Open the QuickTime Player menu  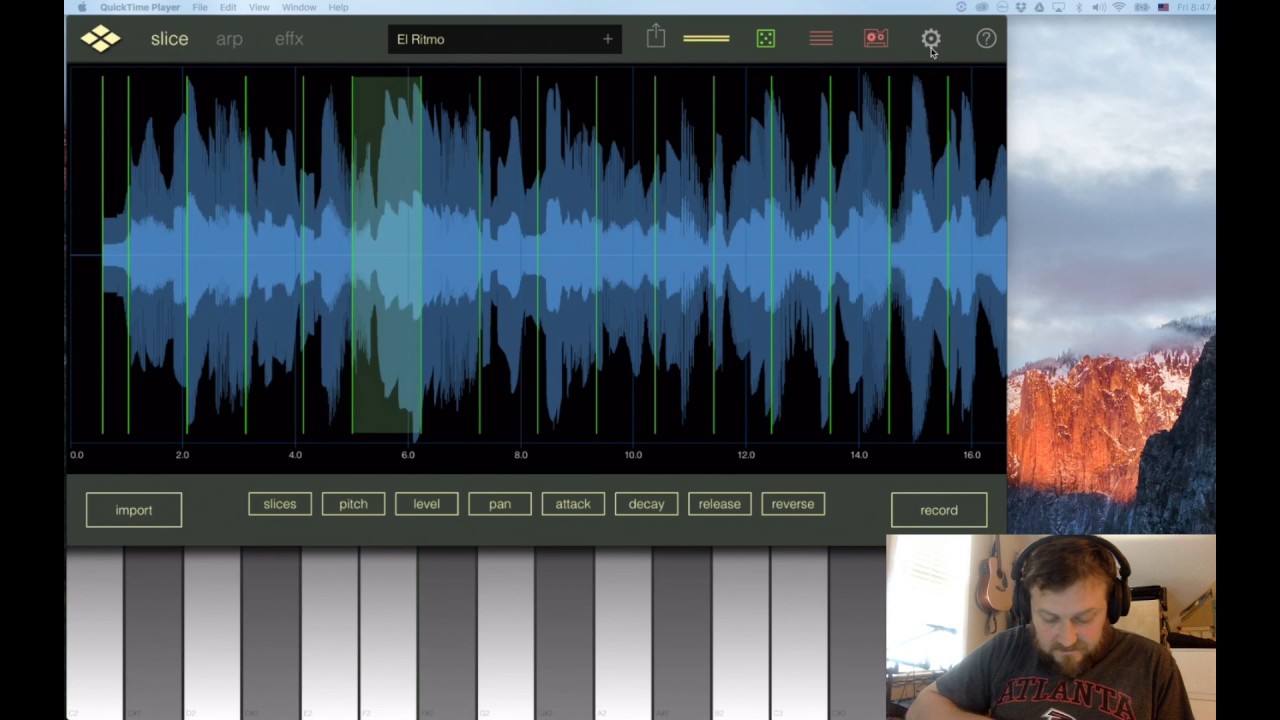139,7
